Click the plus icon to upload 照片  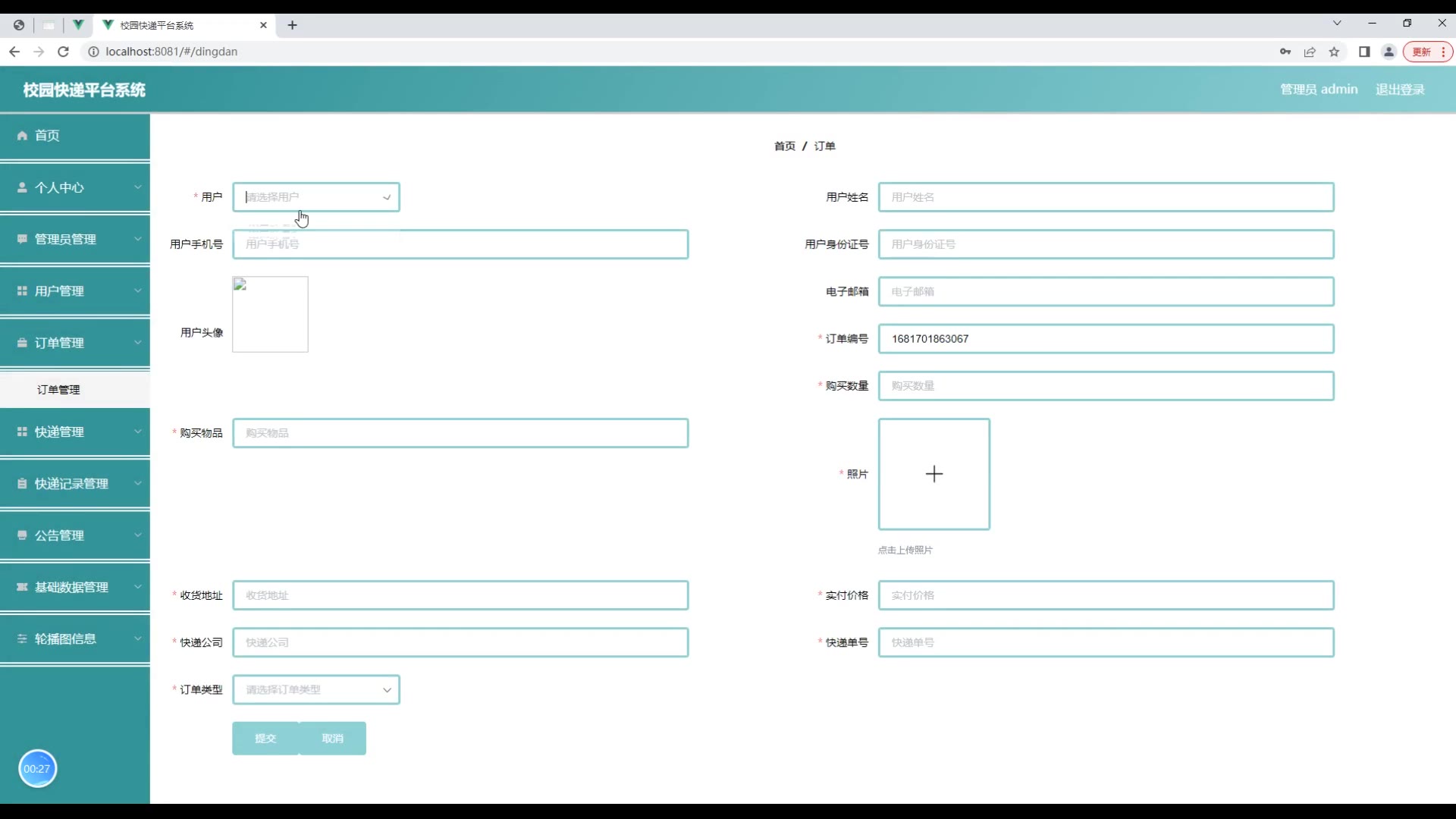(934, 474)
